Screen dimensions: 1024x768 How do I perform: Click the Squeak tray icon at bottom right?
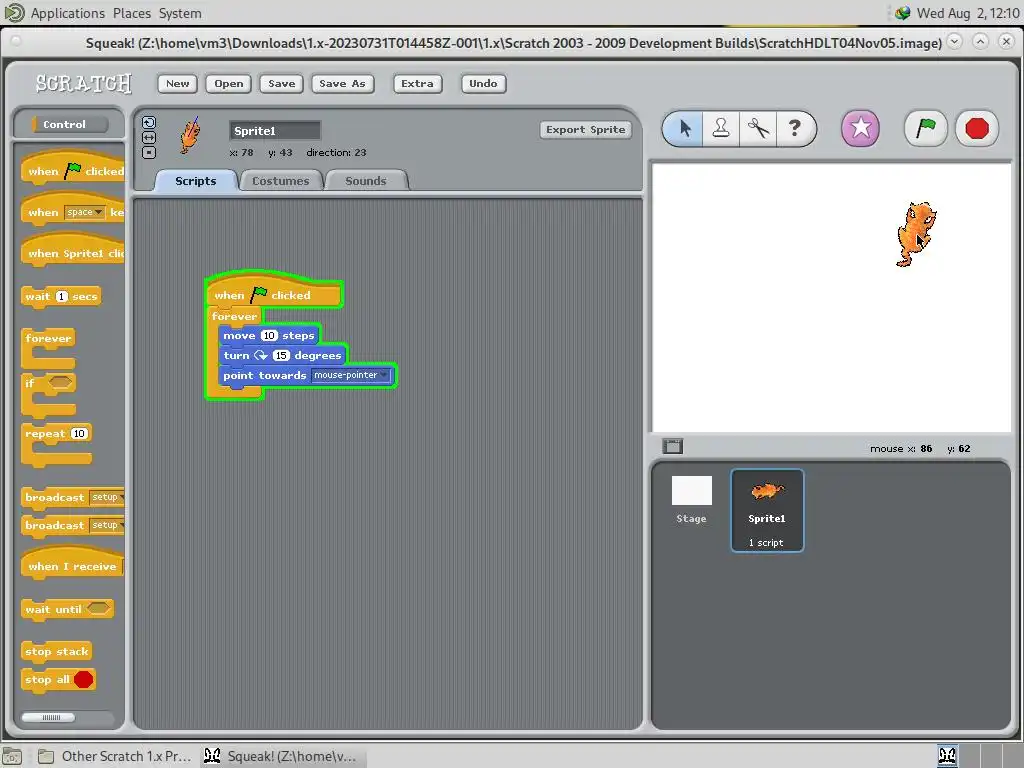click(x=948, y=756)
